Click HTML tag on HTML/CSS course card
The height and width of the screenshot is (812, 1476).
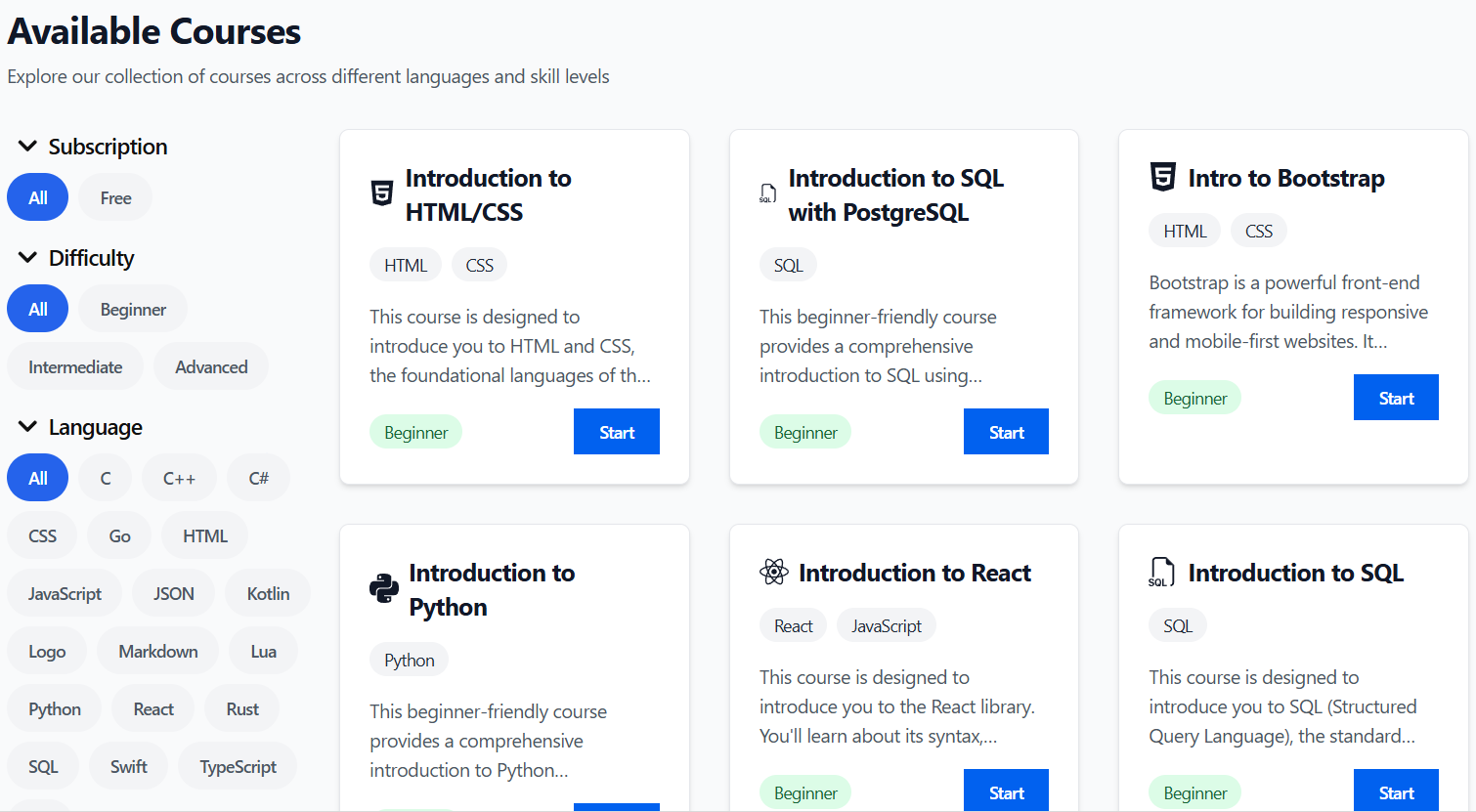click(406, 265)
